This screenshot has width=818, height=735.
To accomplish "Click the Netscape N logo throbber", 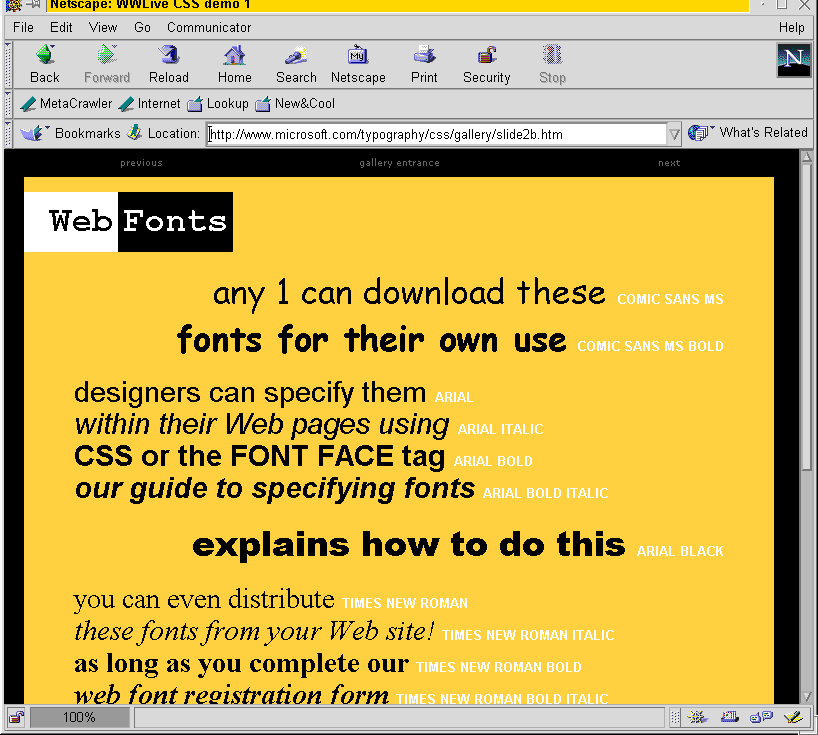I will (x=793, y=61).
